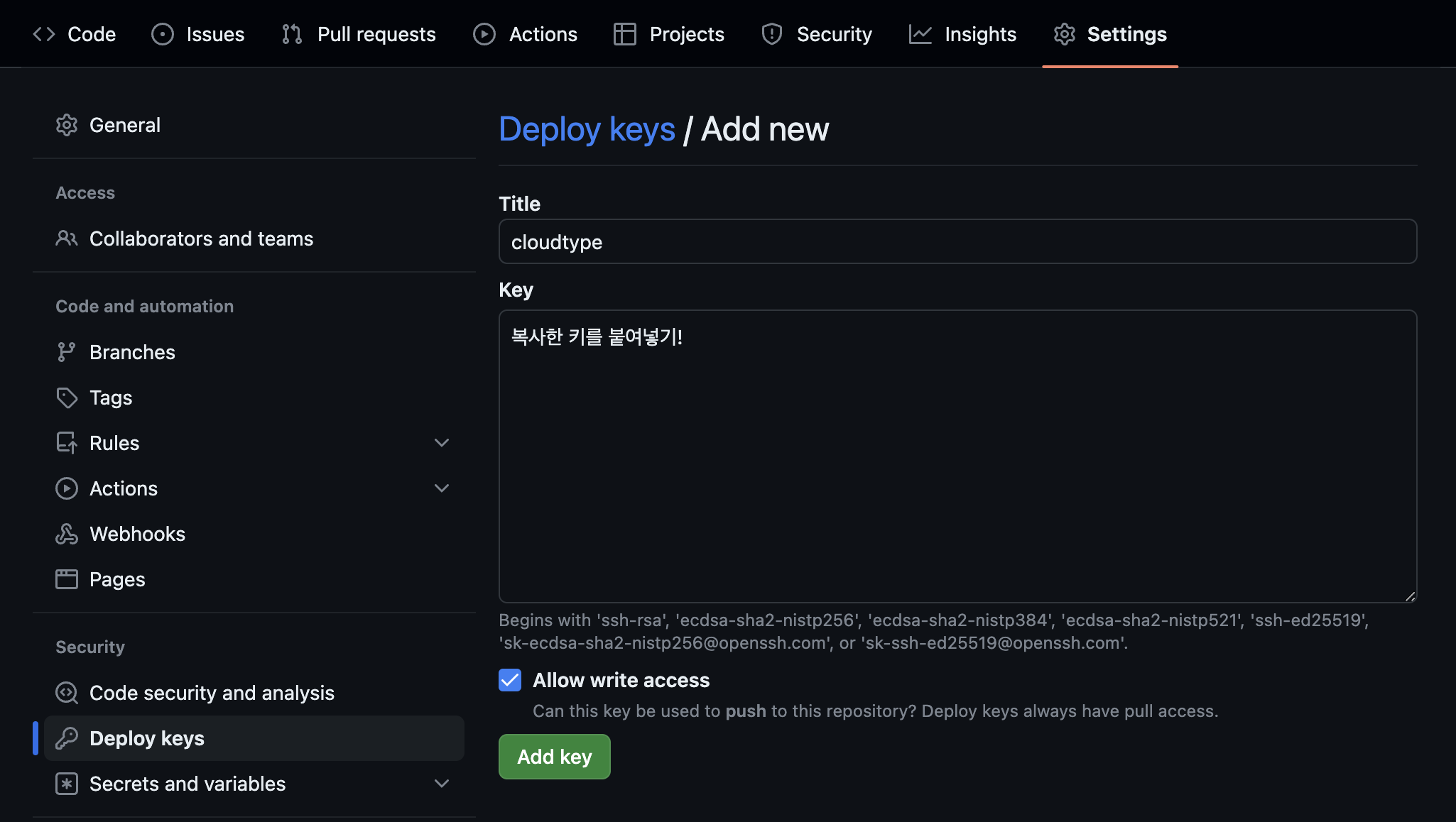Click inside the Key textarea

[957, 456]
